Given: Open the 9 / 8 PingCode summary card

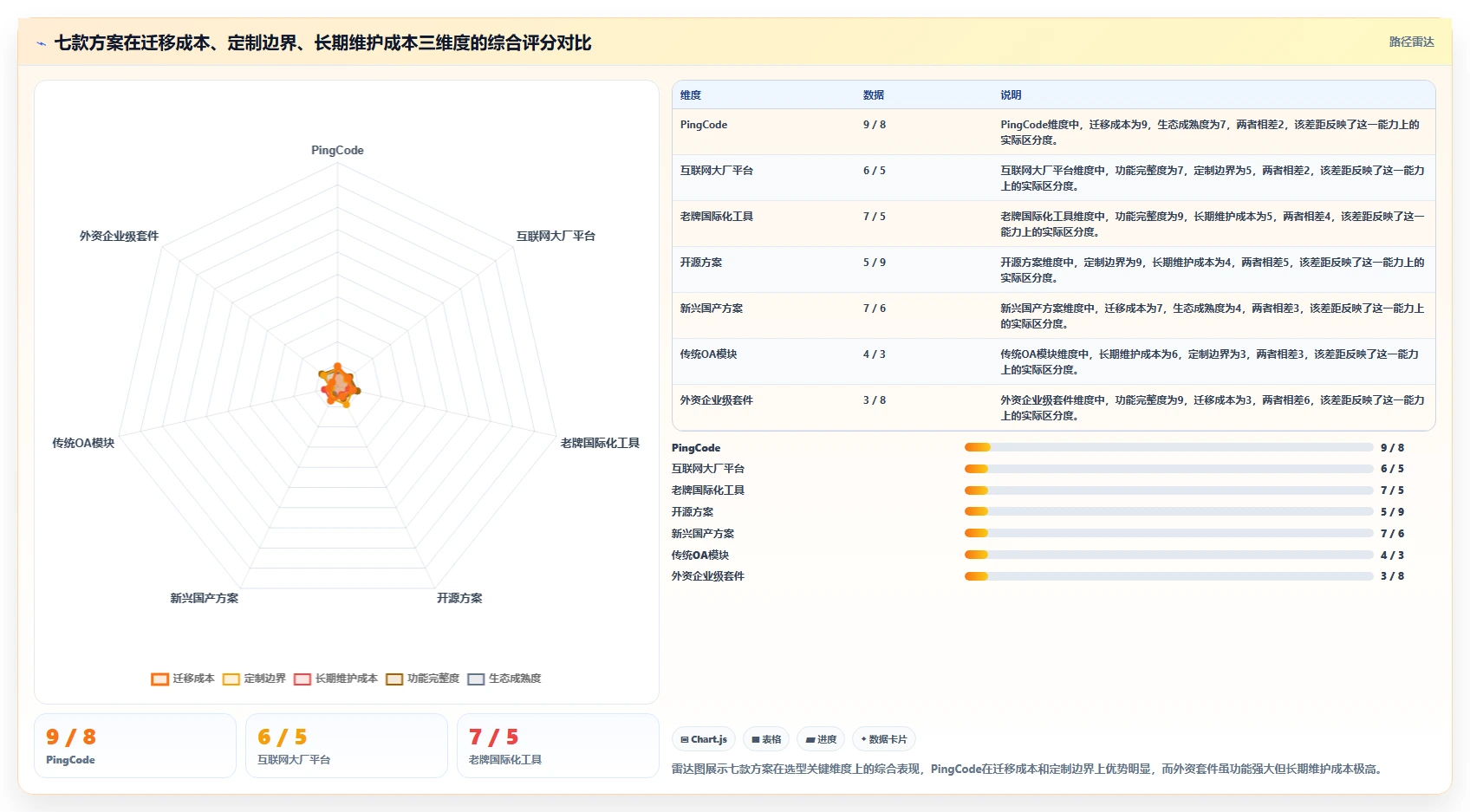Looking at the screenshot, I should tap(135, 746).
